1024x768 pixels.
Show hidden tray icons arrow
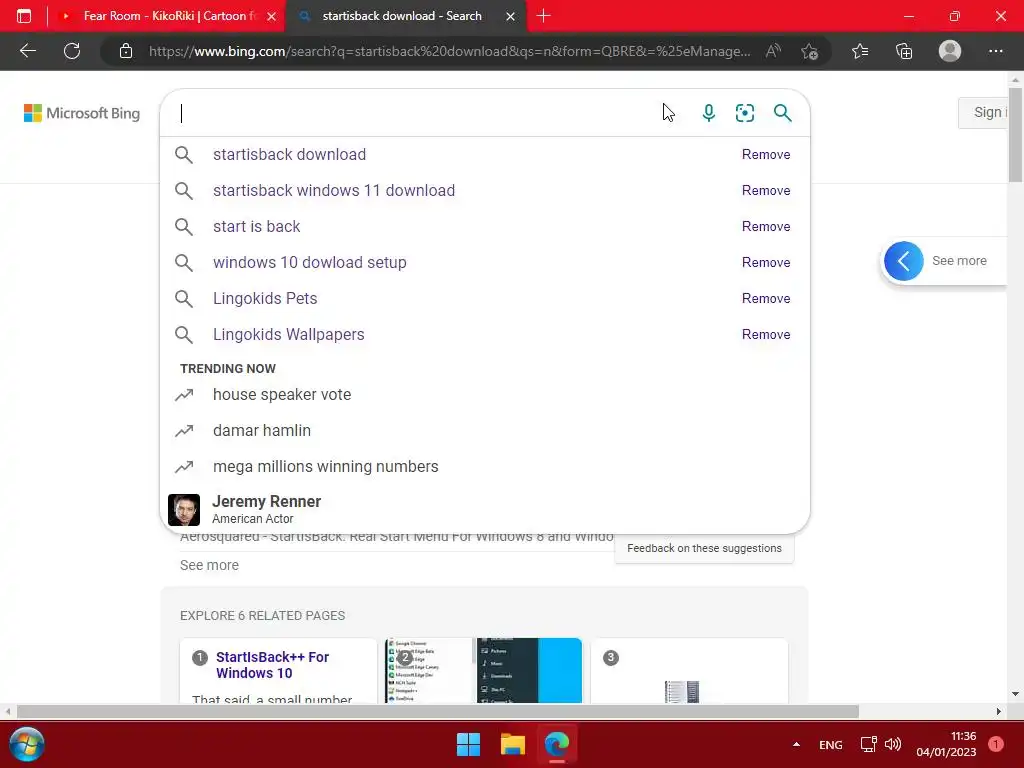pyautogui.click(x=796, y=744)
